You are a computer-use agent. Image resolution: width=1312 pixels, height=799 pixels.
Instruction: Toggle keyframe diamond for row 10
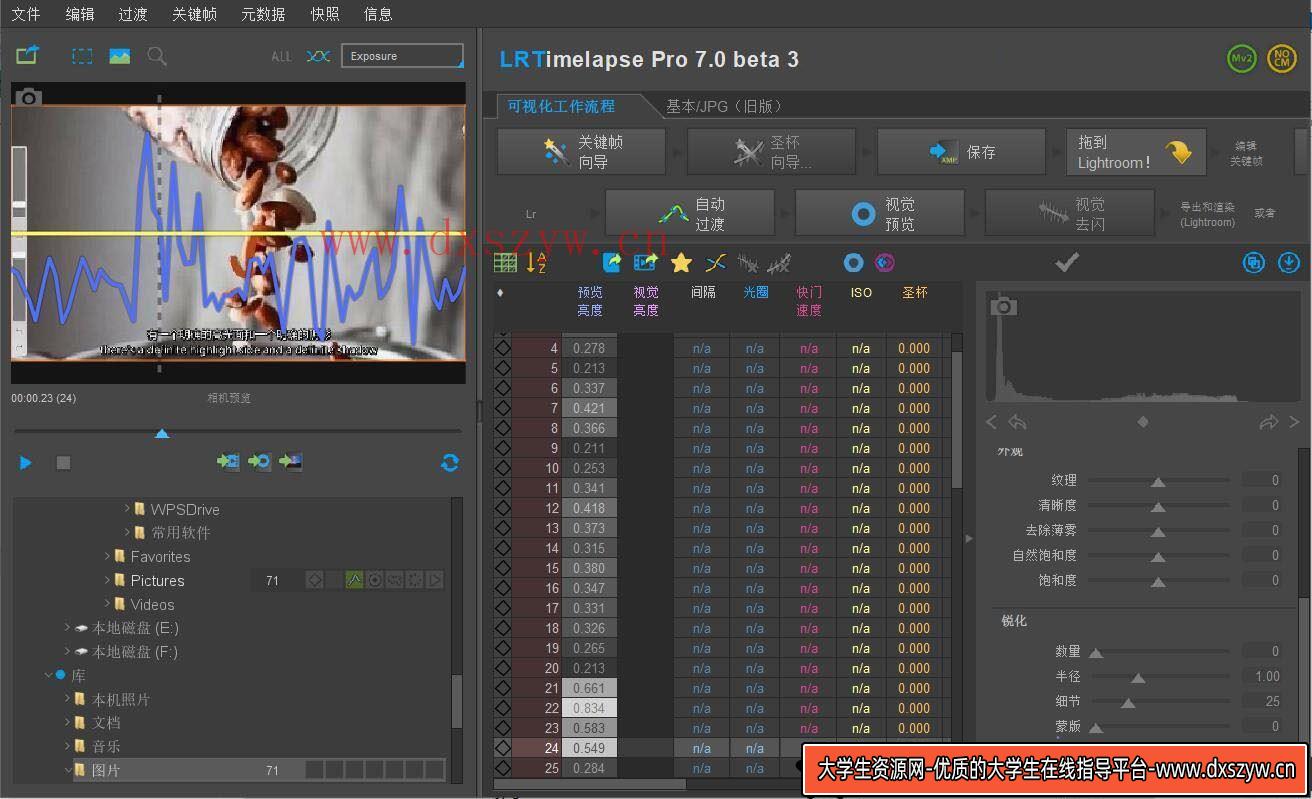(x=503, y=468)
